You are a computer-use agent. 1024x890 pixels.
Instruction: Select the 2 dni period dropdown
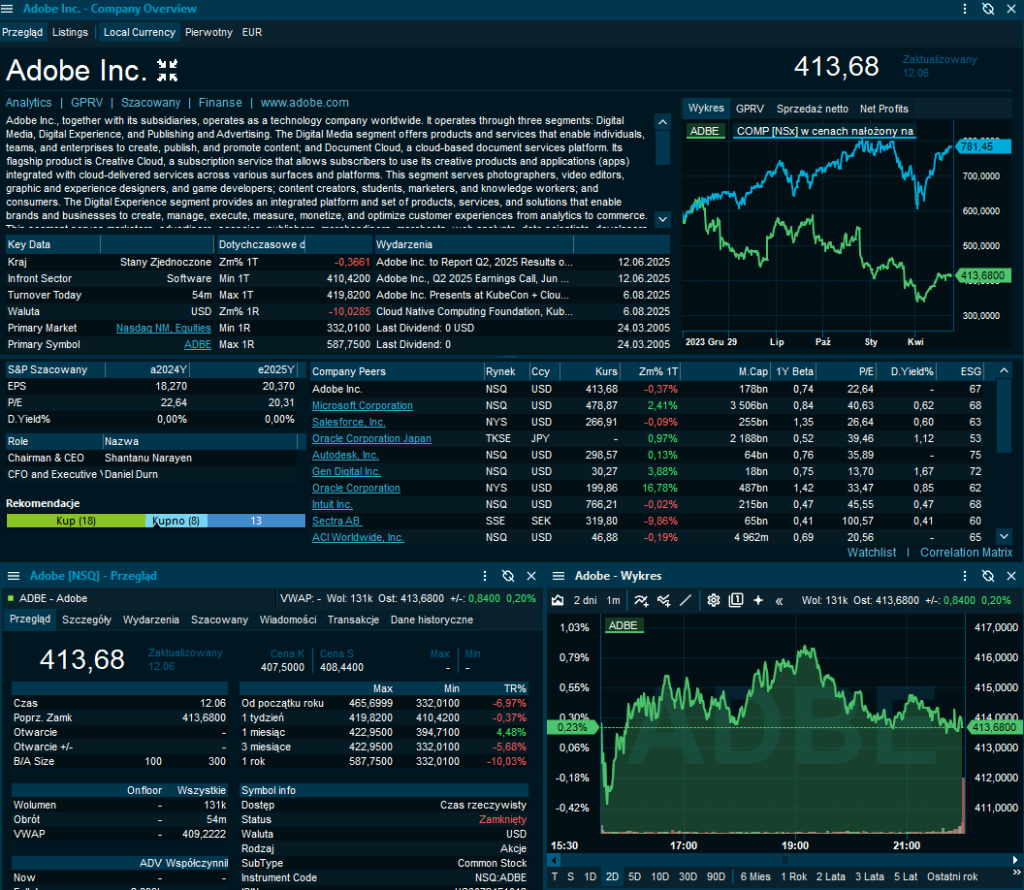[585, 600]
